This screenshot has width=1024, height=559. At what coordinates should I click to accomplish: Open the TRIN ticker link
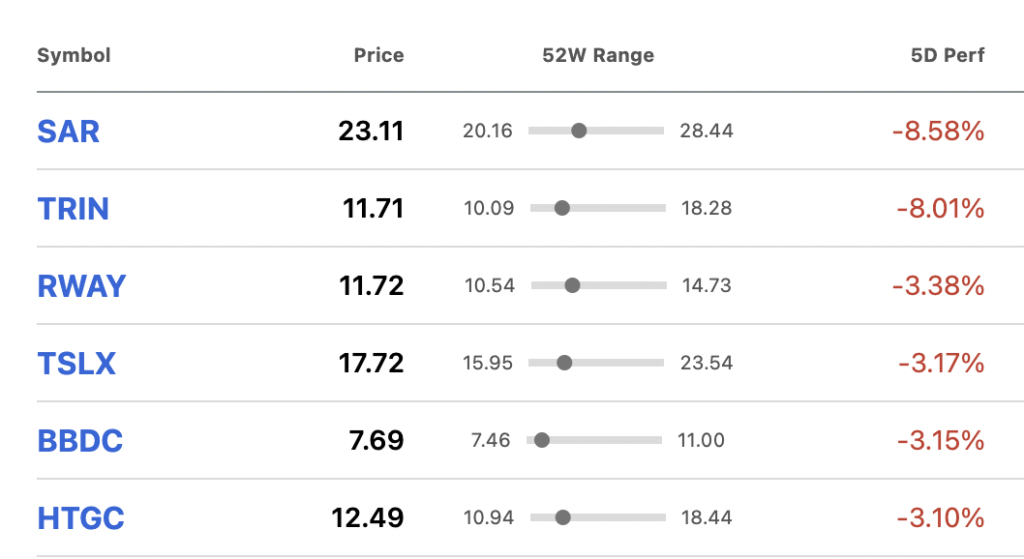(73, 209)
